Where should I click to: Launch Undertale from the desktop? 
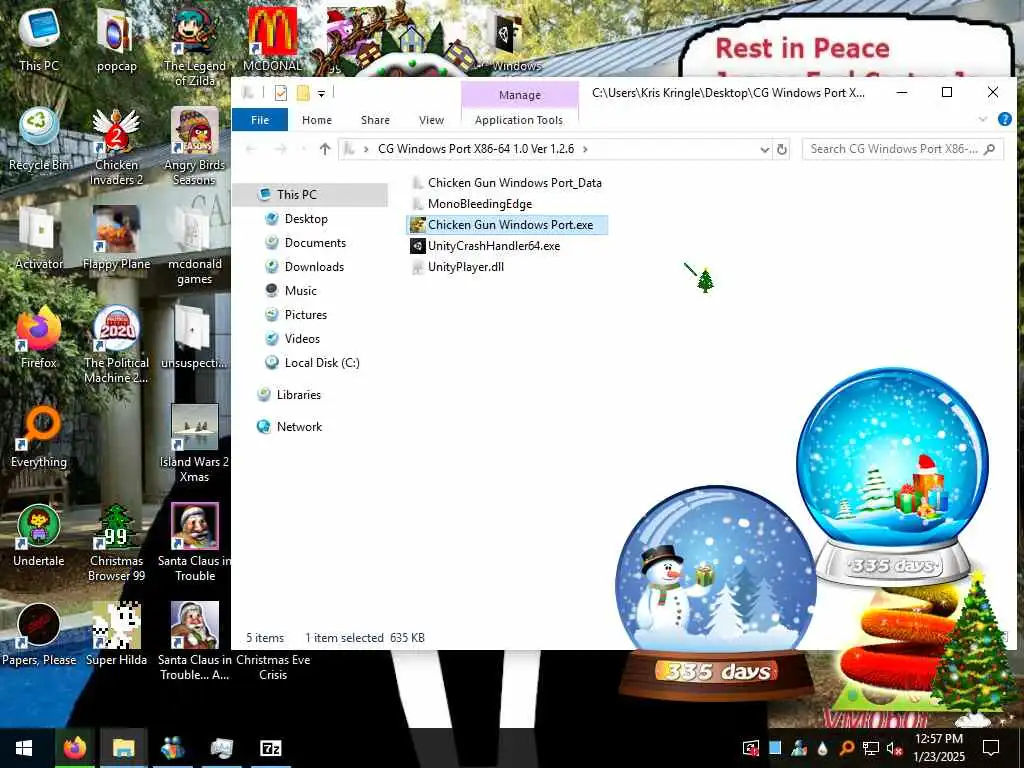point(39,536)
